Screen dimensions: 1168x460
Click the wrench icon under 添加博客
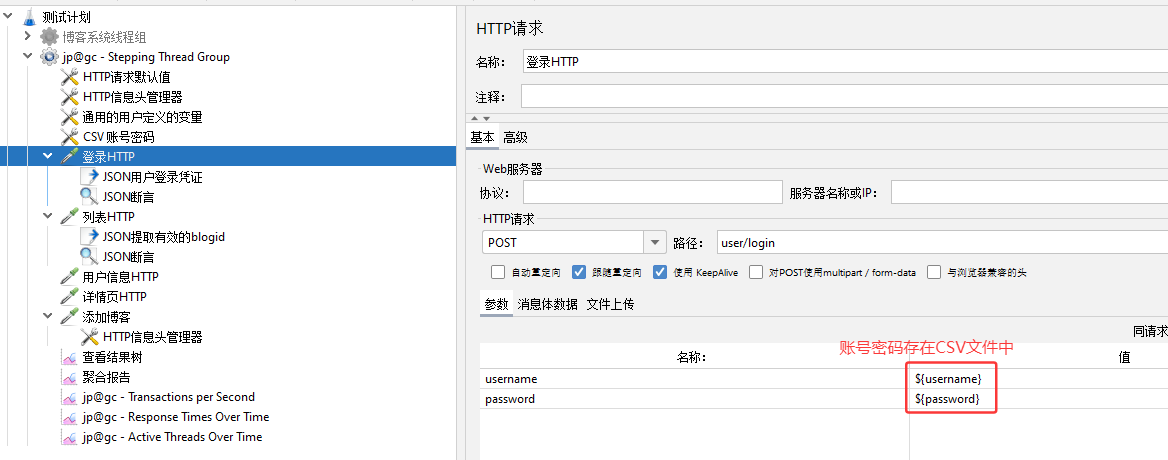(x=89, y=336)
